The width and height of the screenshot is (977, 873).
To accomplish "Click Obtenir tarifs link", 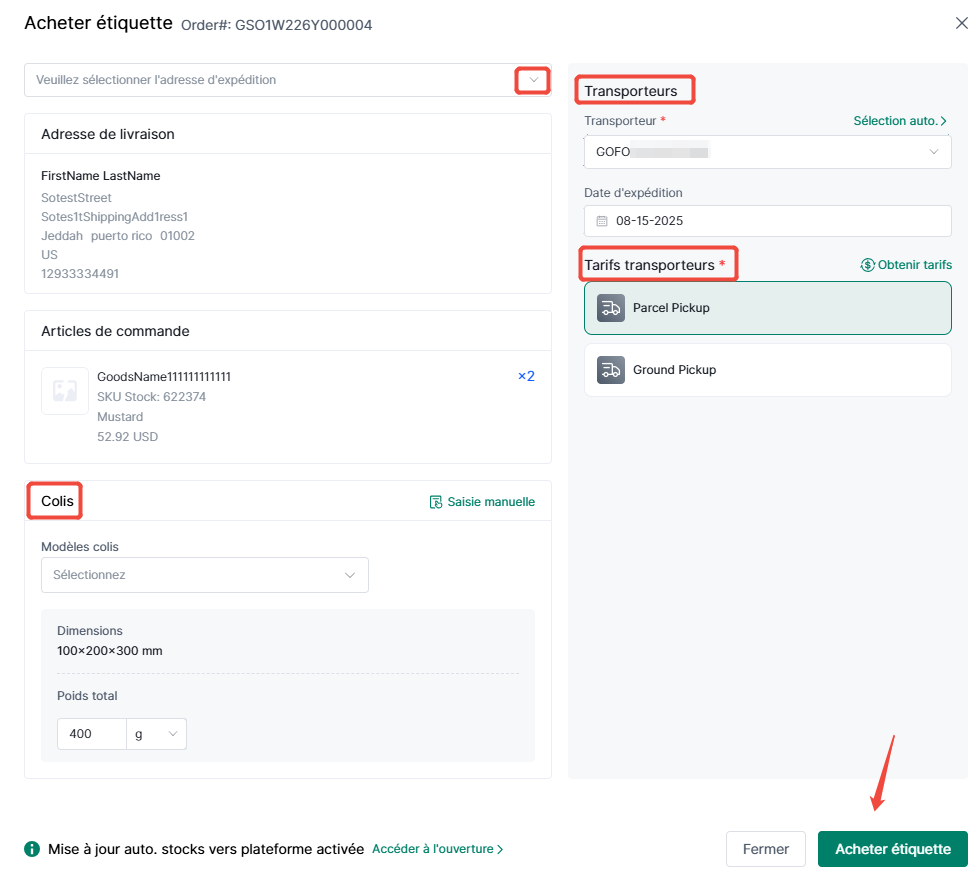I will 914,265.
